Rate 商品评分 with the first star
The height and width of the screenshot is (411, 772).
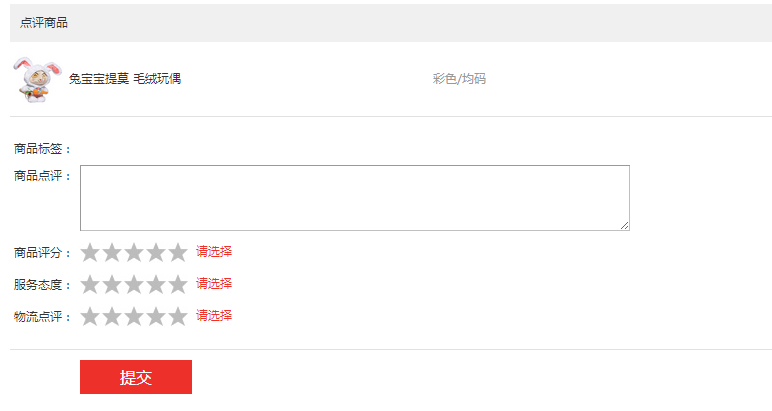pyautogui.click(x=90, y=253)
